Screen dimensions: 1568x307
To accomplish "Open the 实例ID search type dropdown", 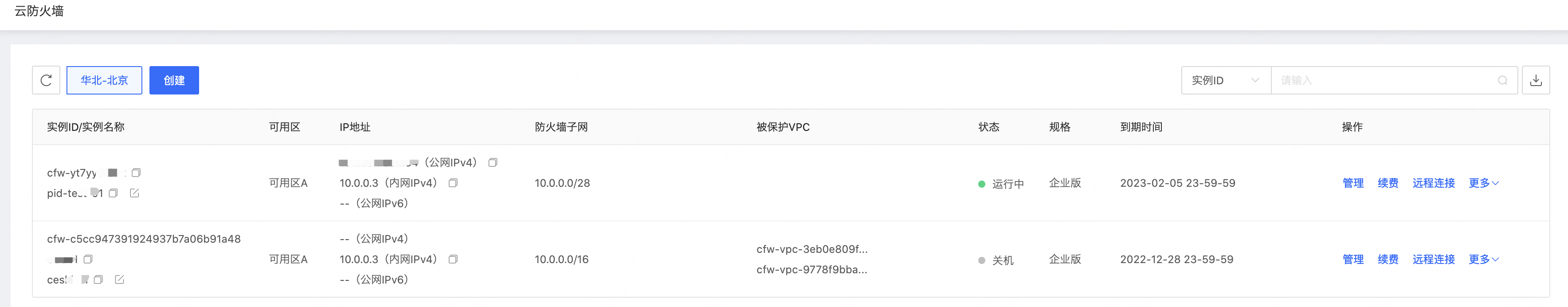I will (1225, 80).
